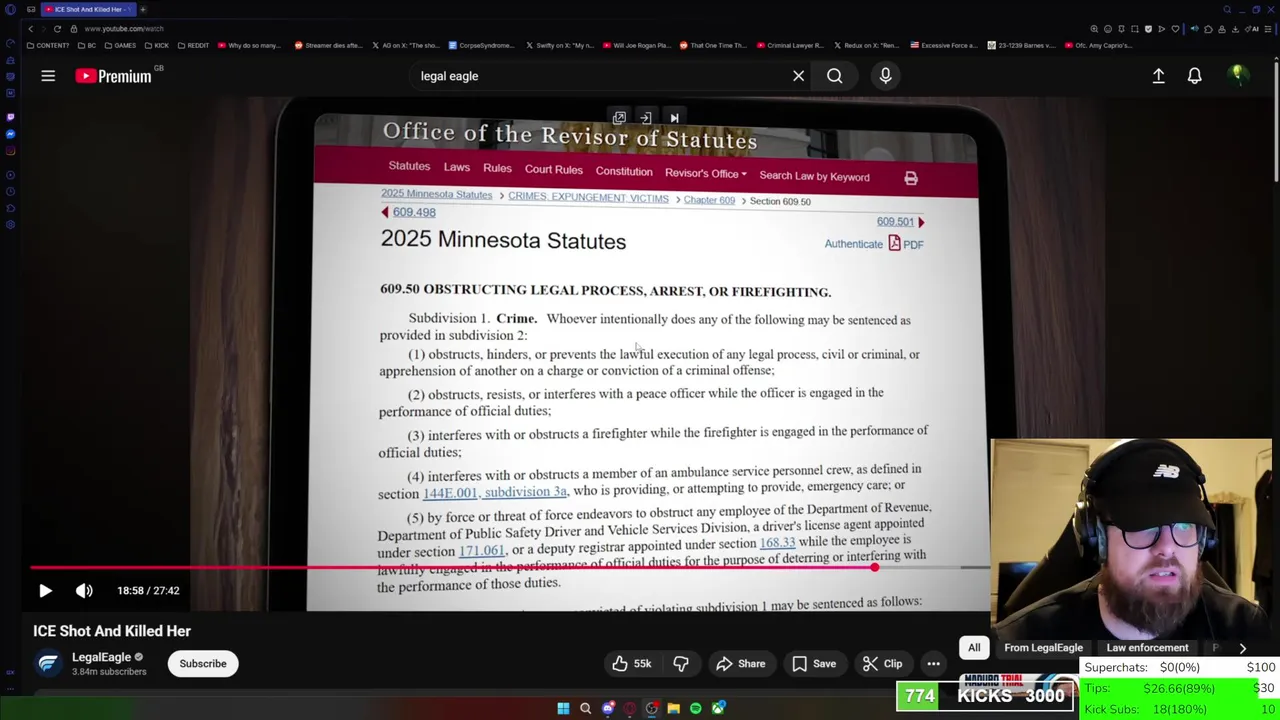Subscribe to LegalEagle channel

click(x=203, y=664)
